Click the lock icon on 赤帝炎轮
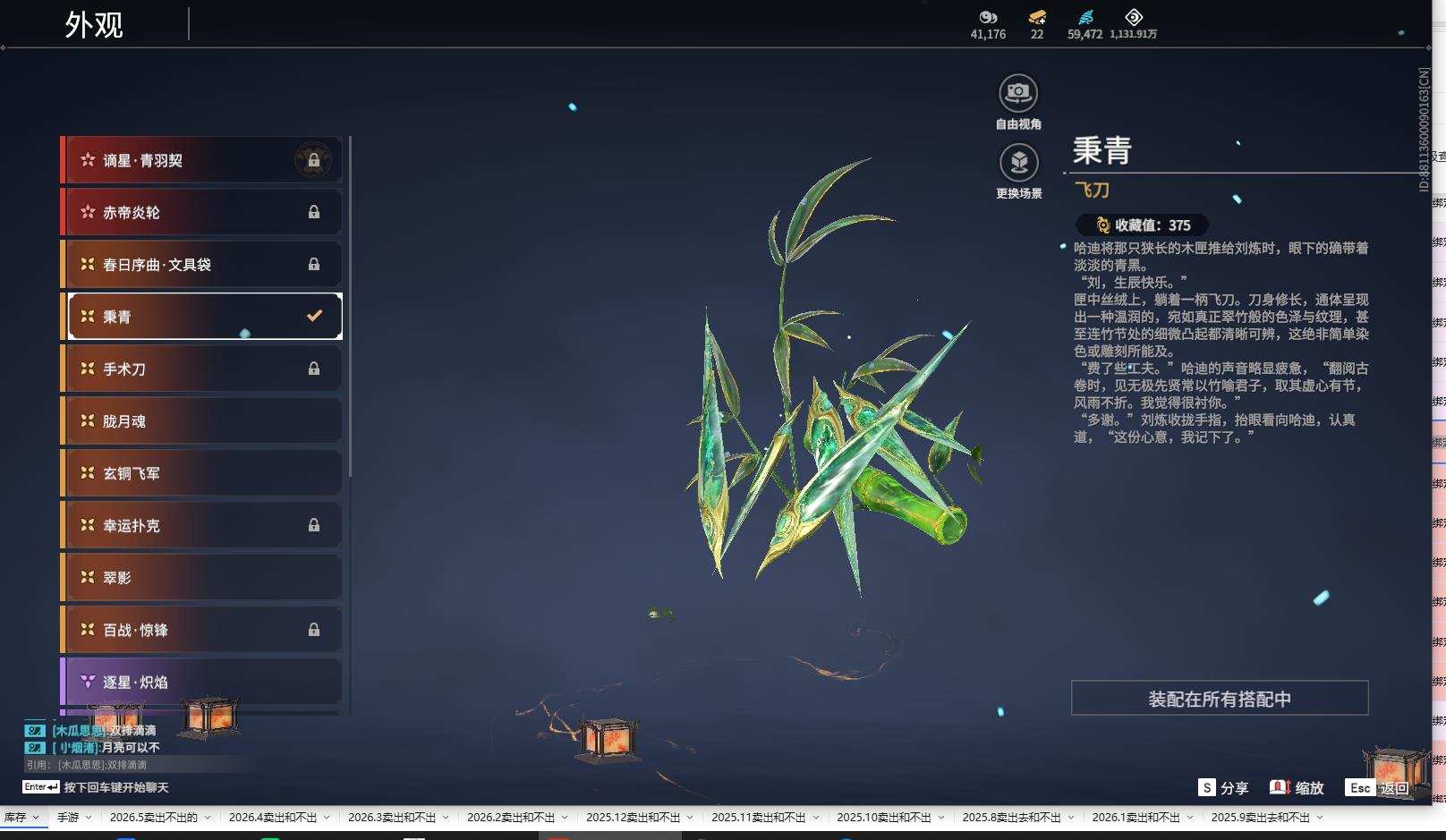The width and height of the screenshot is (1446, 840). pyautogui.click(x=314, y=212)
